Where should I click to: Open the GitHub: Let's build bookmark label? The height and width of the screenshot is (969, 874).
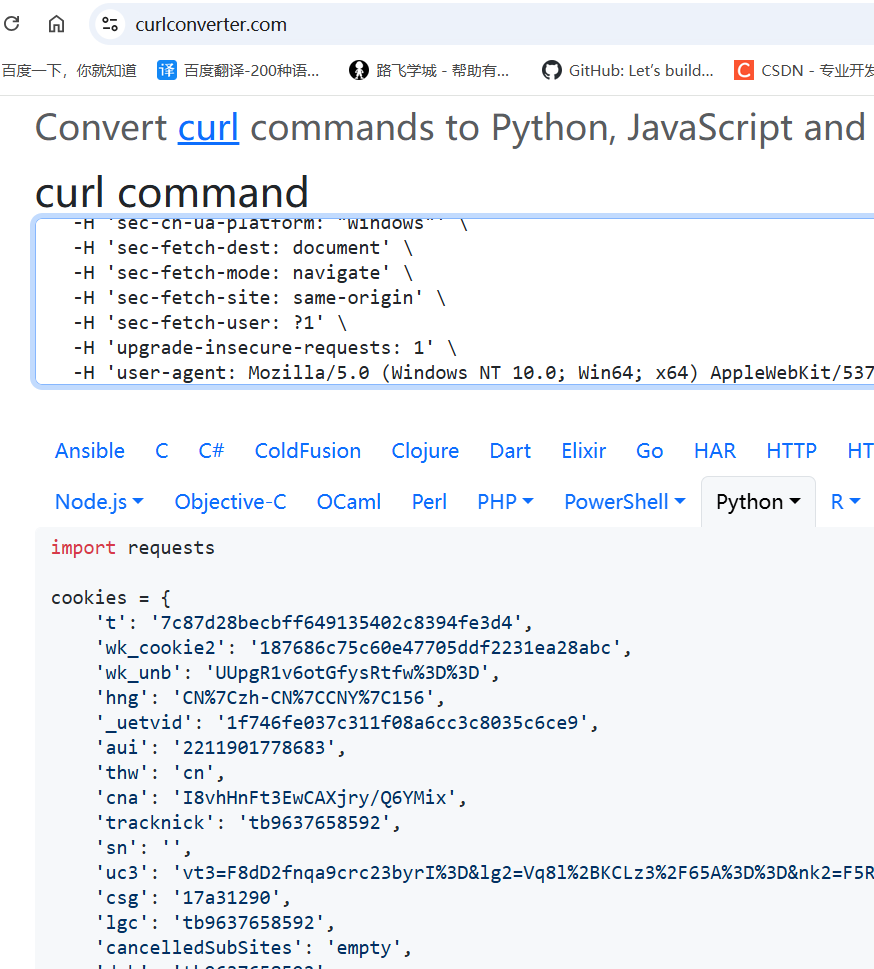[x=641, y=70]
